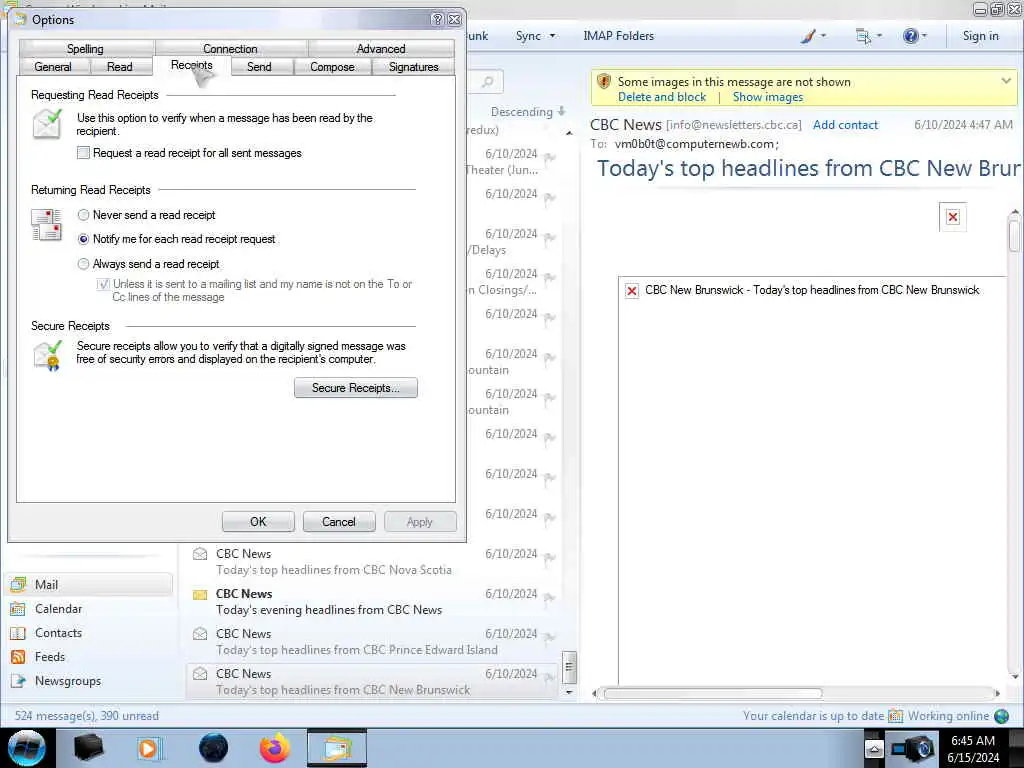Screen dimensions: 1024x768
Task: Cancel the Options dialog
Action: click(x=339, y=522)
